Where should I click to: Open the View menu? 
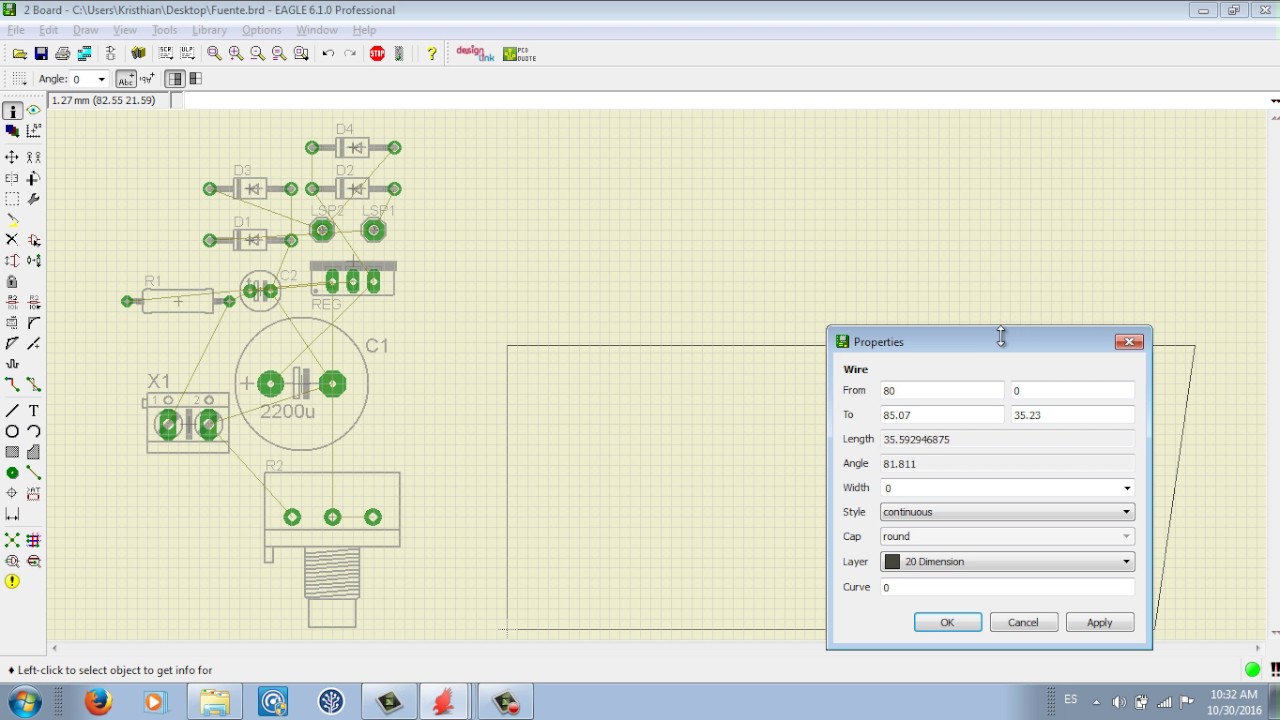[x=125, y=30]
